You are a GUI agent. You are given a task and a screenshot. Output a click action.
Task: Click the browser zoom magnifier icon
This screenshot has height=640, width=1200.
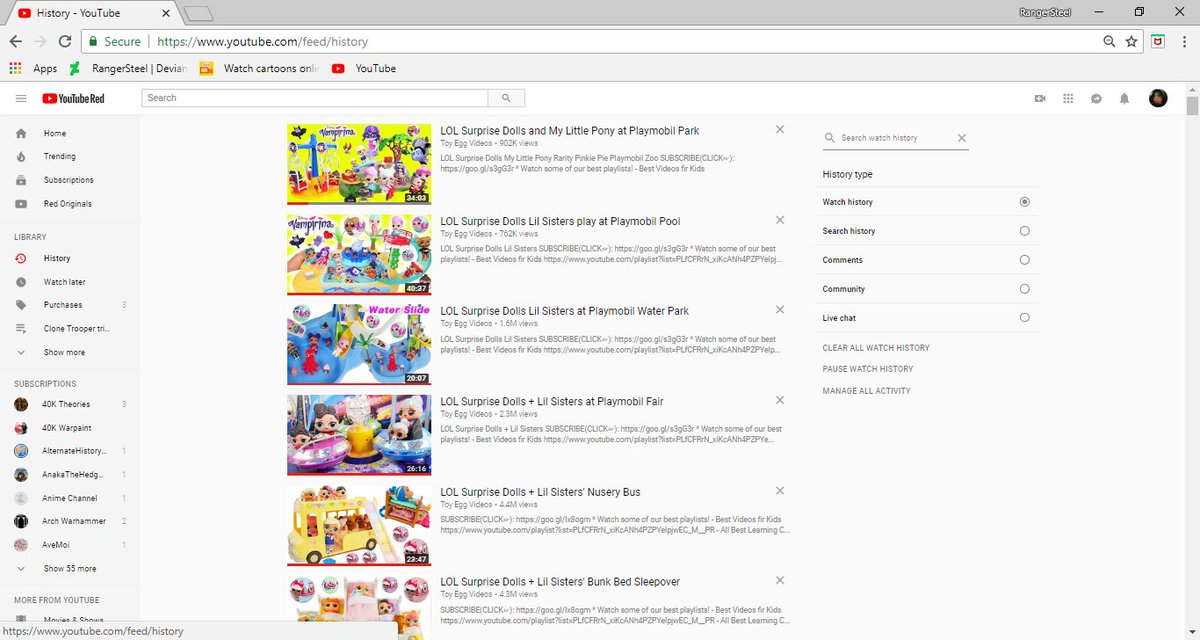click(1109, 42)
